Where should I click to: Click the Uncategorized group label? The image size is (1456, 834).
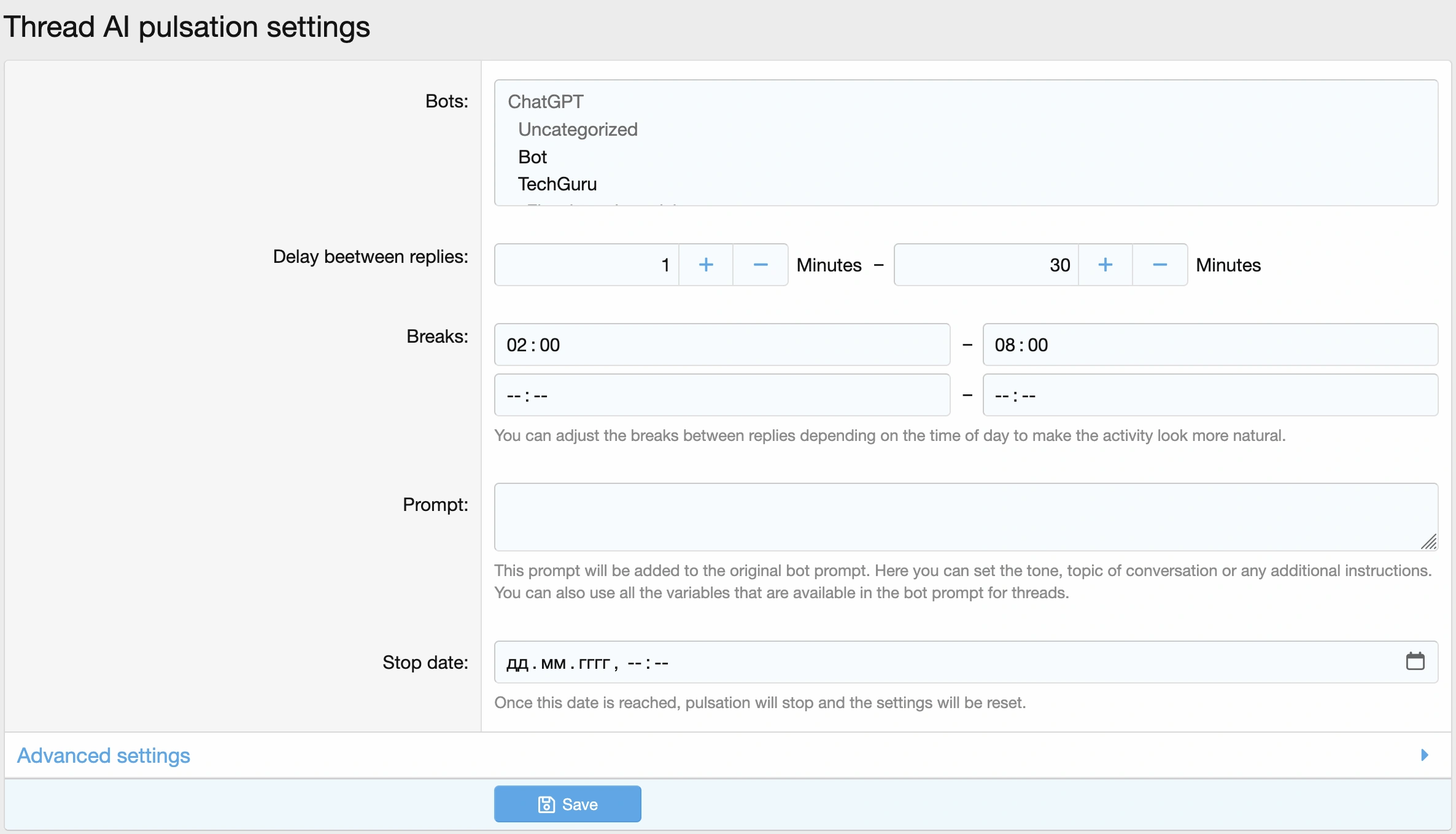[x=578, y=130]
